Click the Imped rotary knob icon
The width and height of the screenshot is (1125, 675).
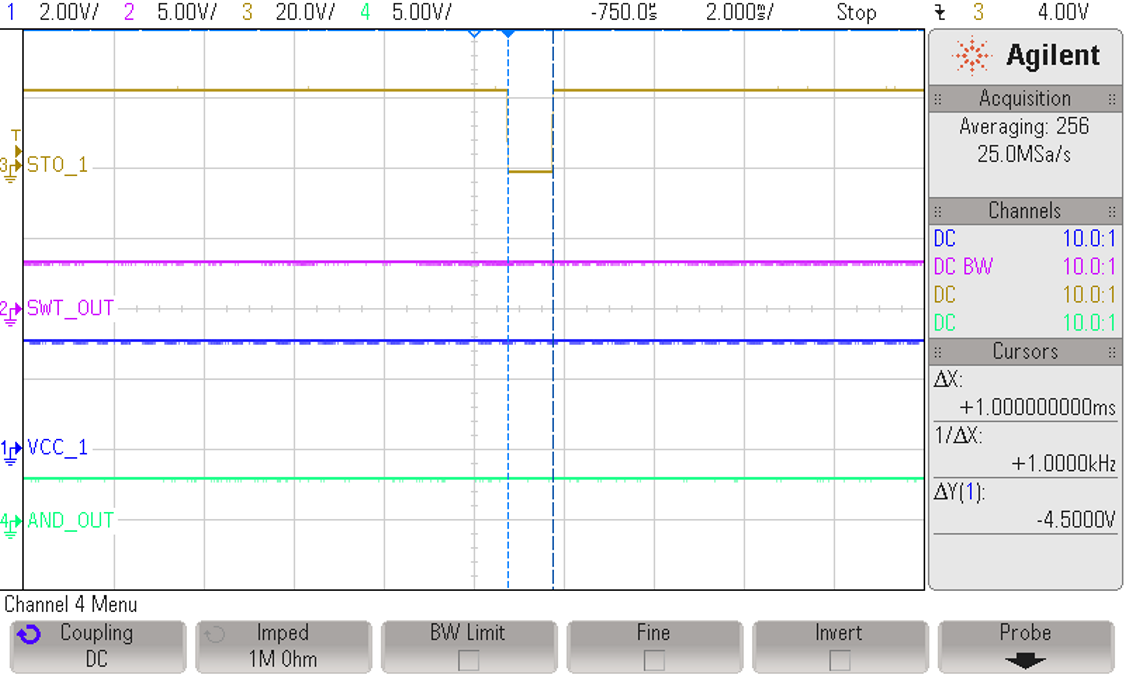(216, 632)
